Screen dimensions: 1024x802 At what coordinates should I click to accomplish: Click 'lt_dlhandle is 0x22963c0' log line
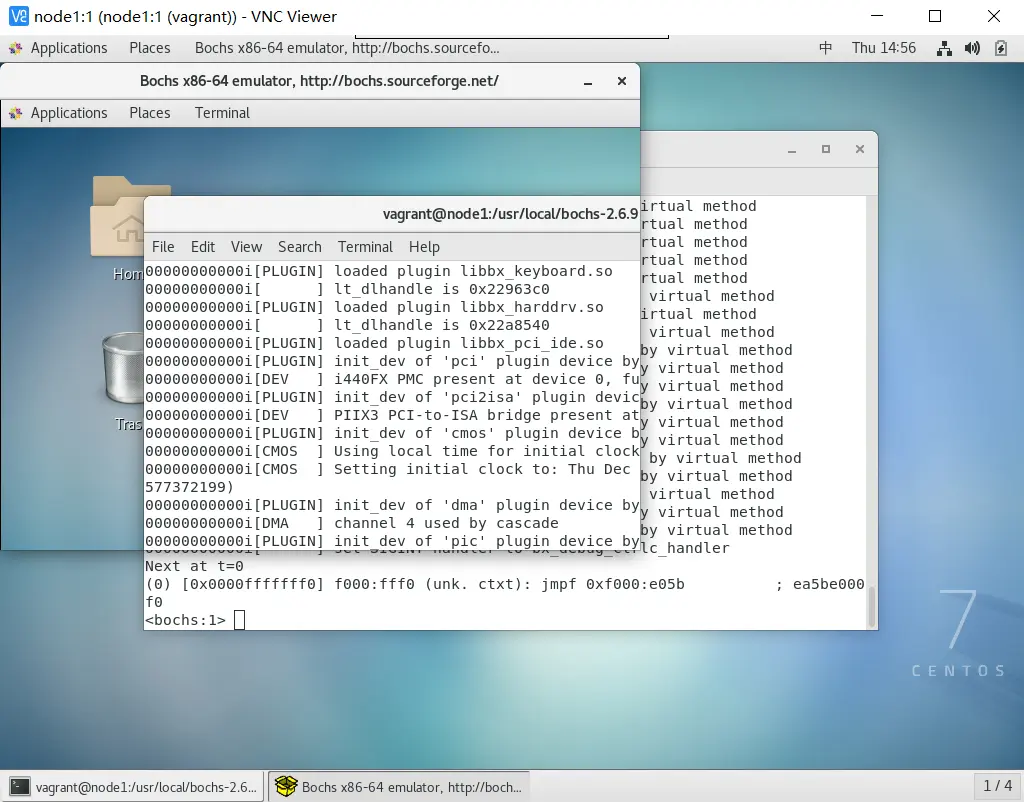(441, 289)
